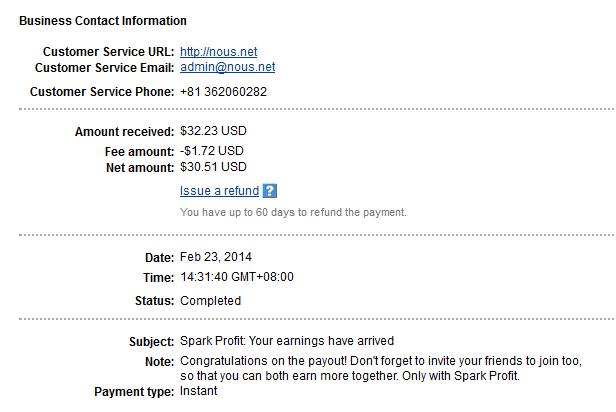Click the 14:31:40 GMT+08:00 time value

click(x=237, y=277)
